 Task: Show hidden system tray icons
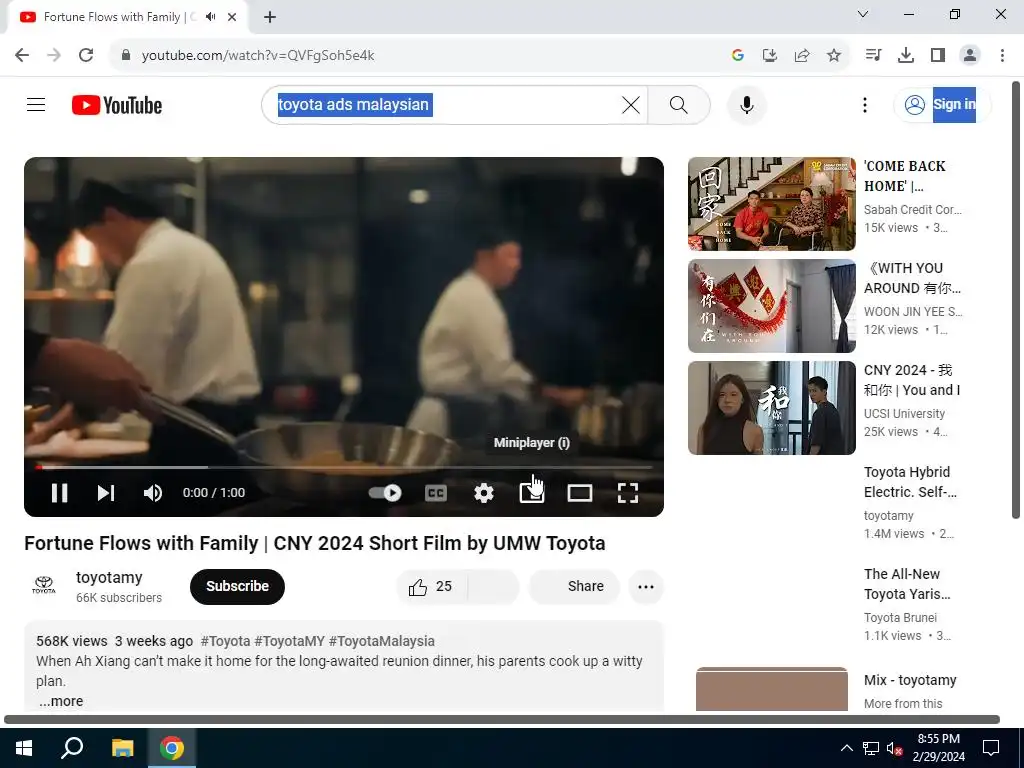(846, 748)
